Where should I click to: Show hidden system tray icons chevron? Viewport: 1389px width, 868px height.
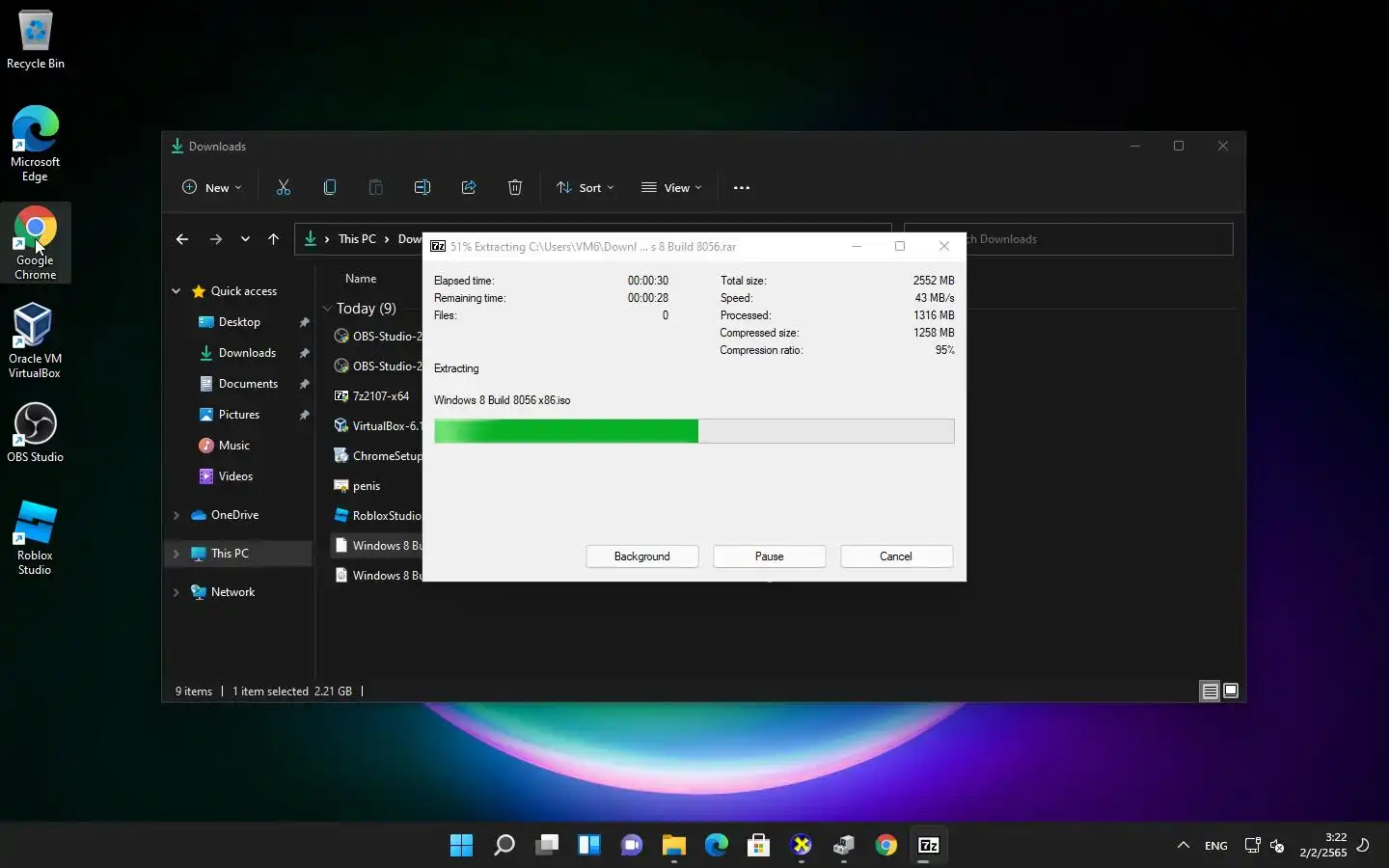point(1184,846)
